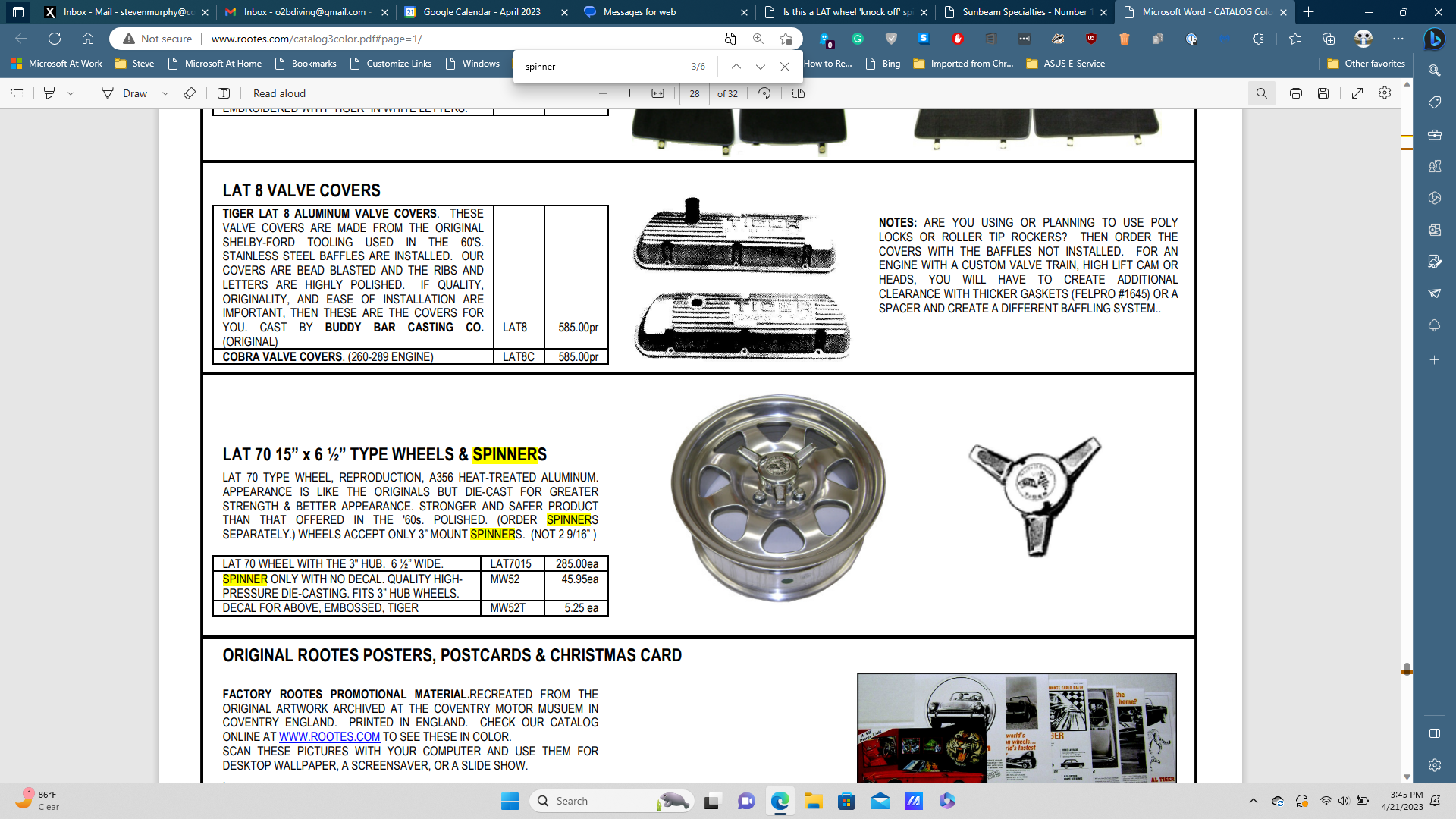Open PDF toolbar settings gear
This screenshot has height=819, width=1456.
[x=1385, y=93]
